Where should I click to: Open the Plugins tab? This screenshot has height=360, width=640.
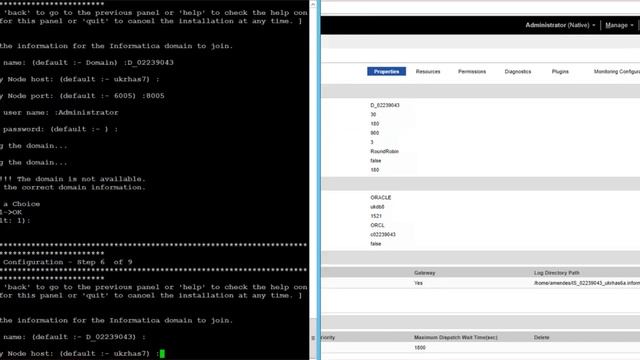coord(560,71)
